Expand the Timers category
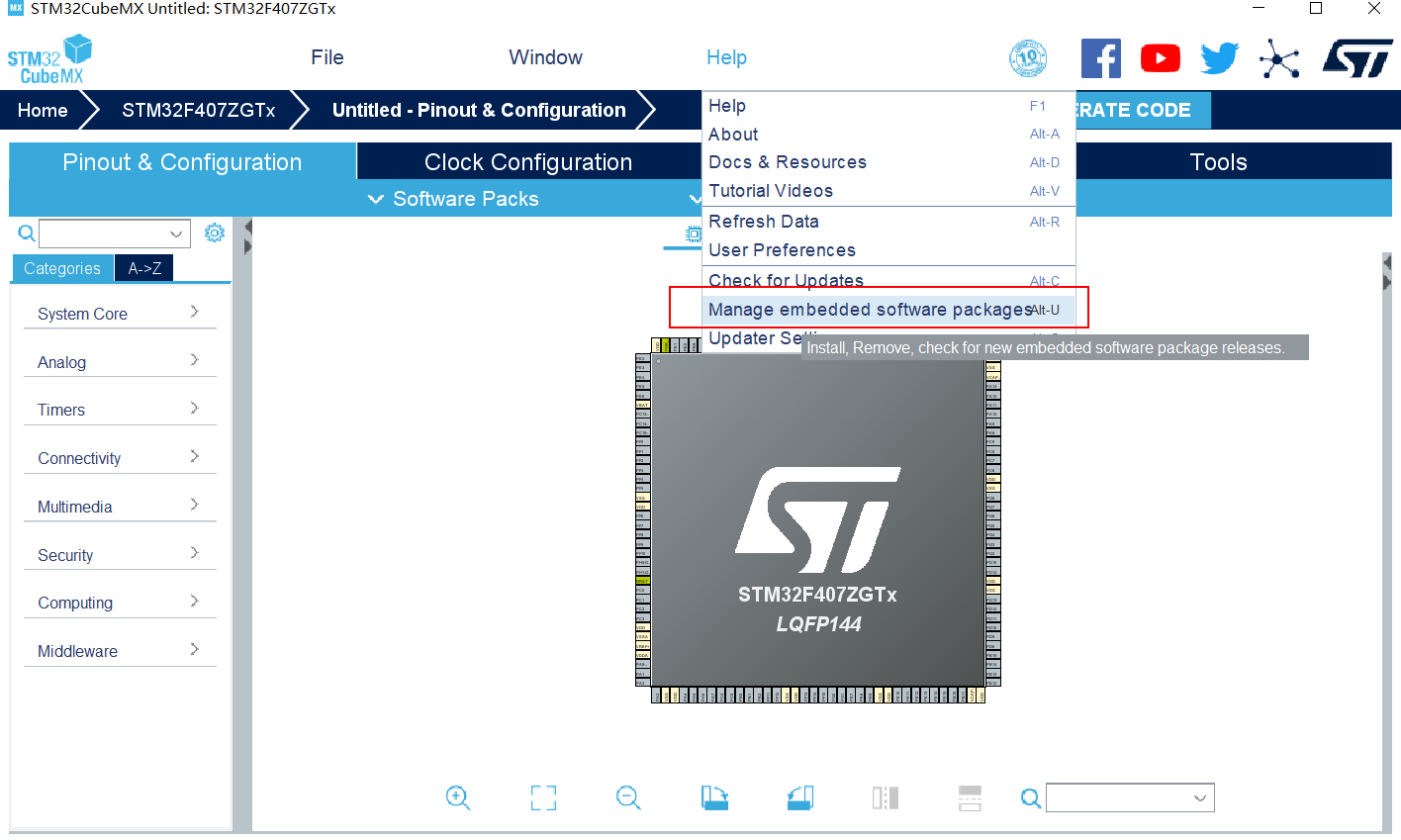 point(120,410)
